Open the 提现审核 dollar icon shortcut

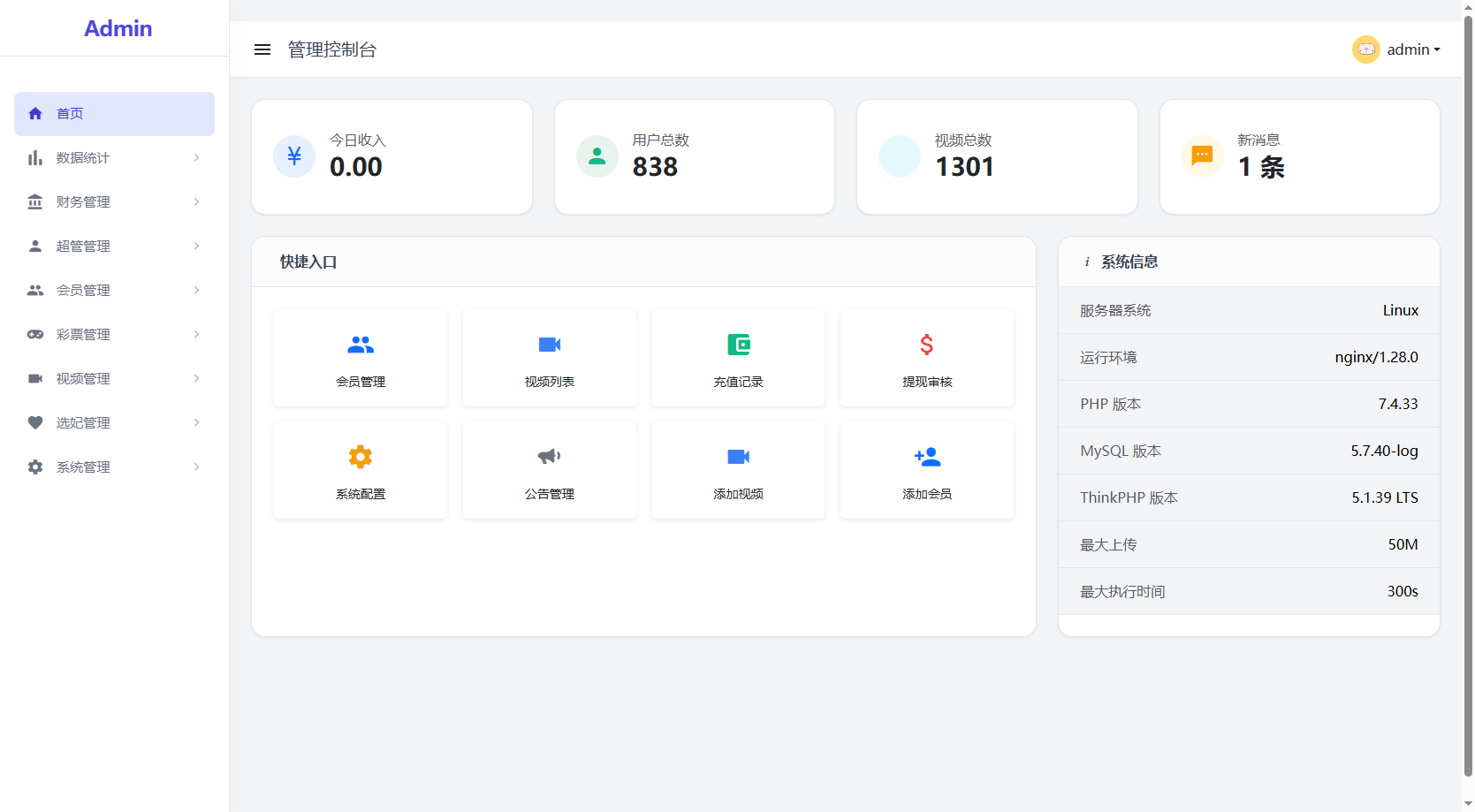pyautogui.click(x=926, y=345)
